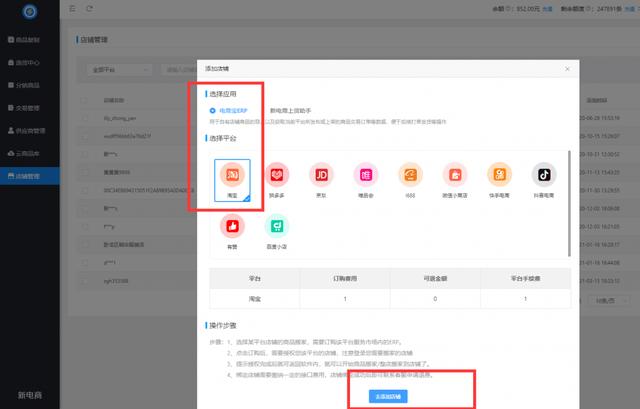Select the 电商宝ERP radio option

click(229, 111)
